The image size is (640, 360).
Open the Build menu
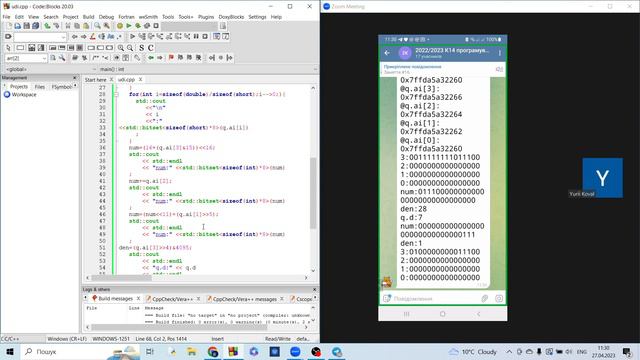pos(89,17)
